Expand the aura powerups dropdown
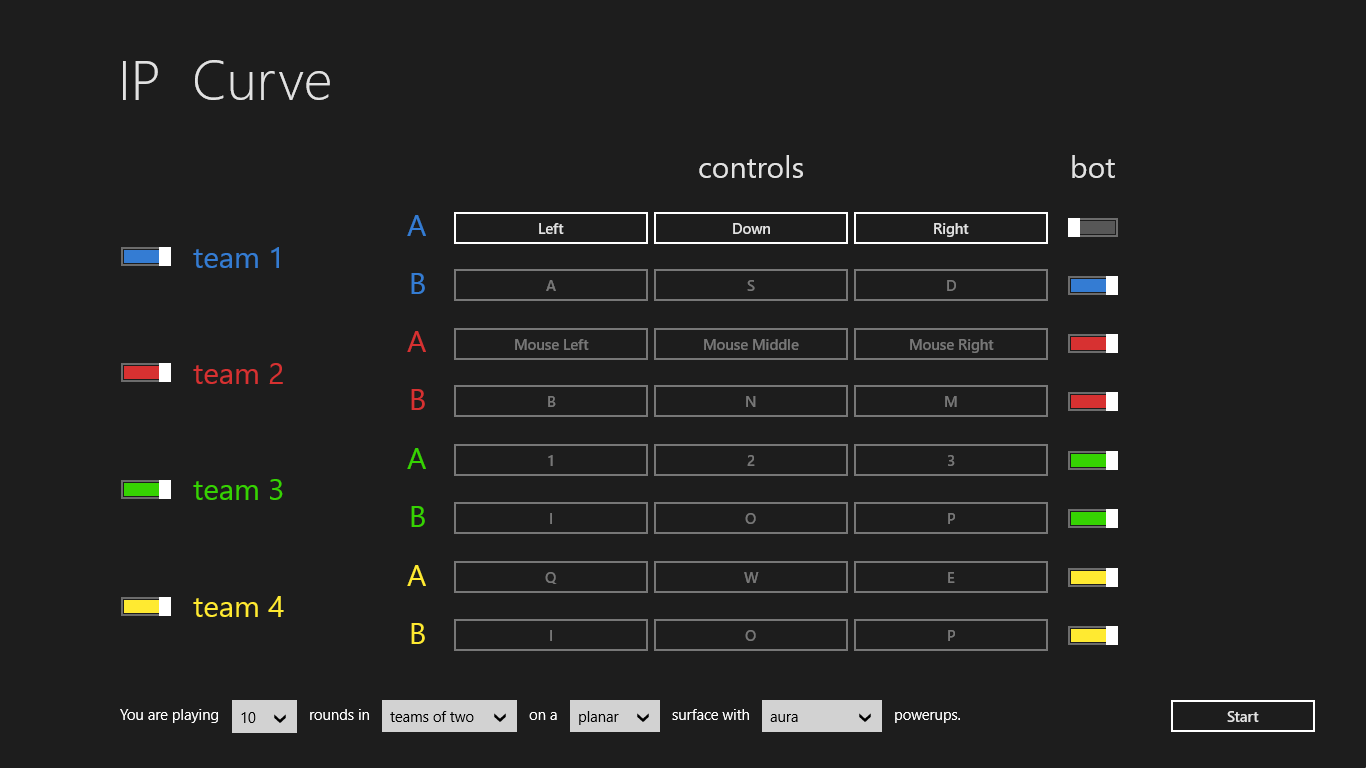1366x768 pixels. point(821,717)
